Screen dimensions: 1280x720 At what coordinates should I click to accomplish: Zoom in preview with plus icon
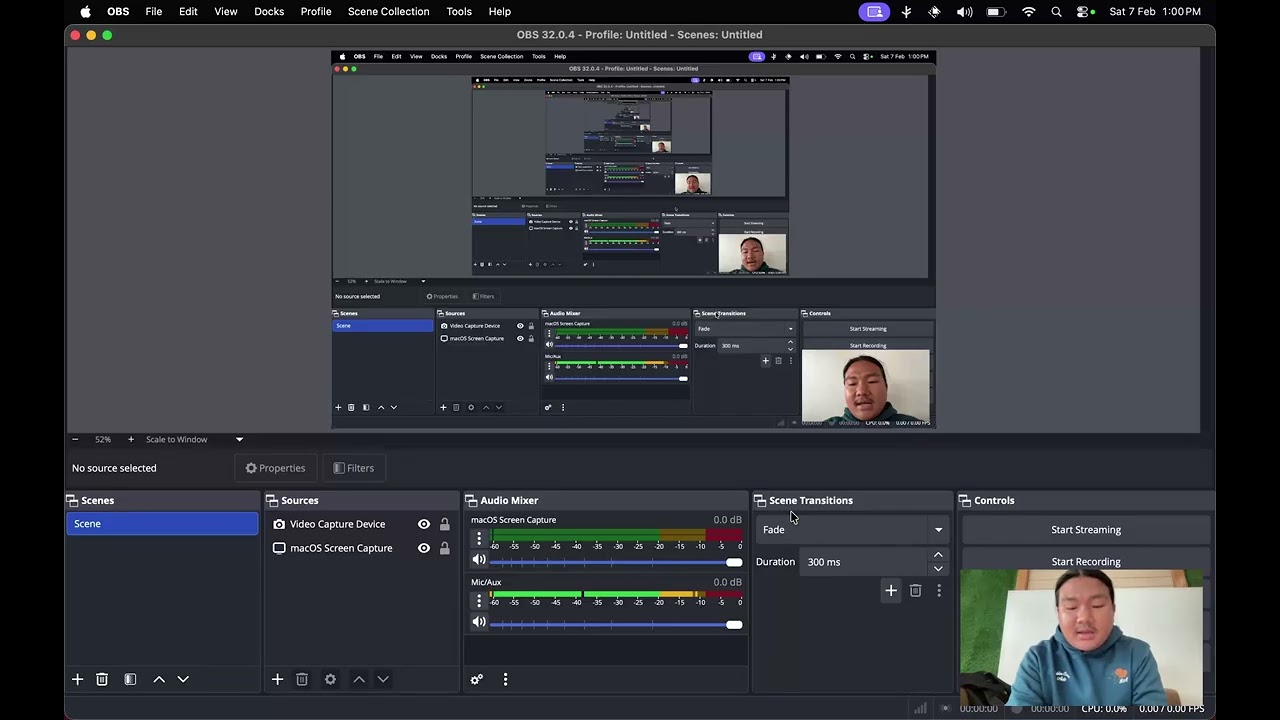130,439
